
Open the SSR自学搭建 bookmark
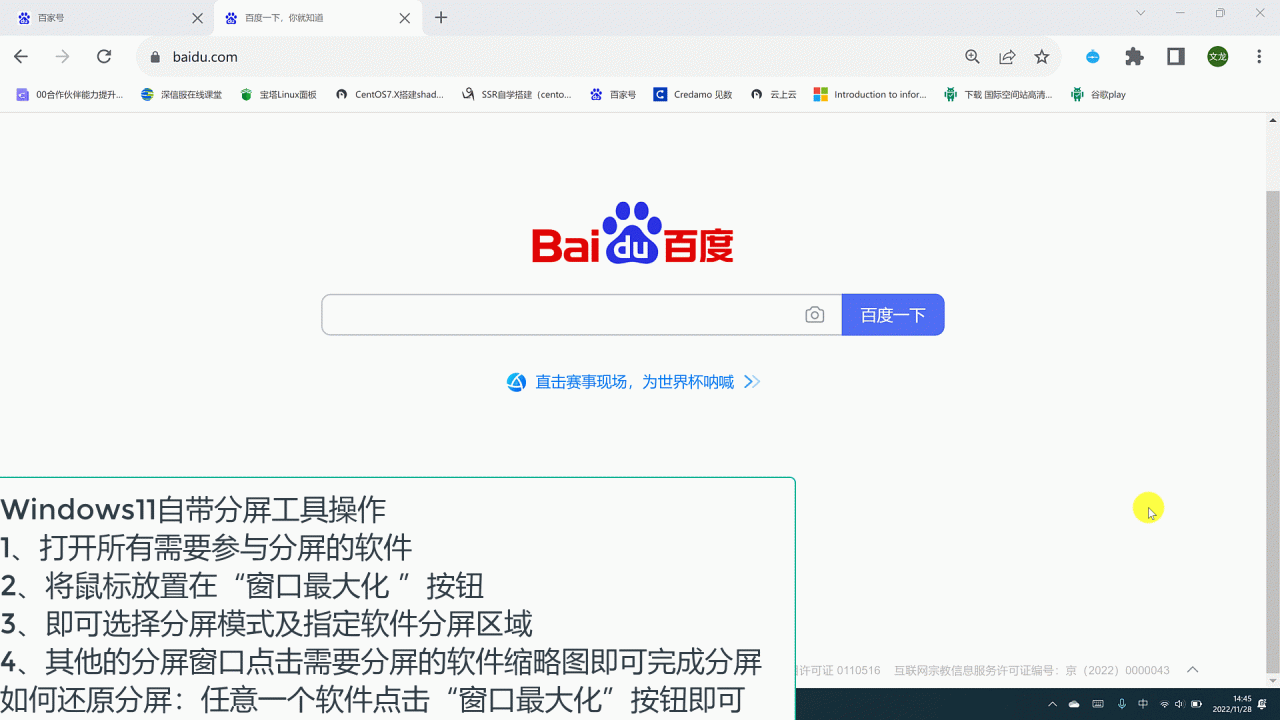(517, 95)
